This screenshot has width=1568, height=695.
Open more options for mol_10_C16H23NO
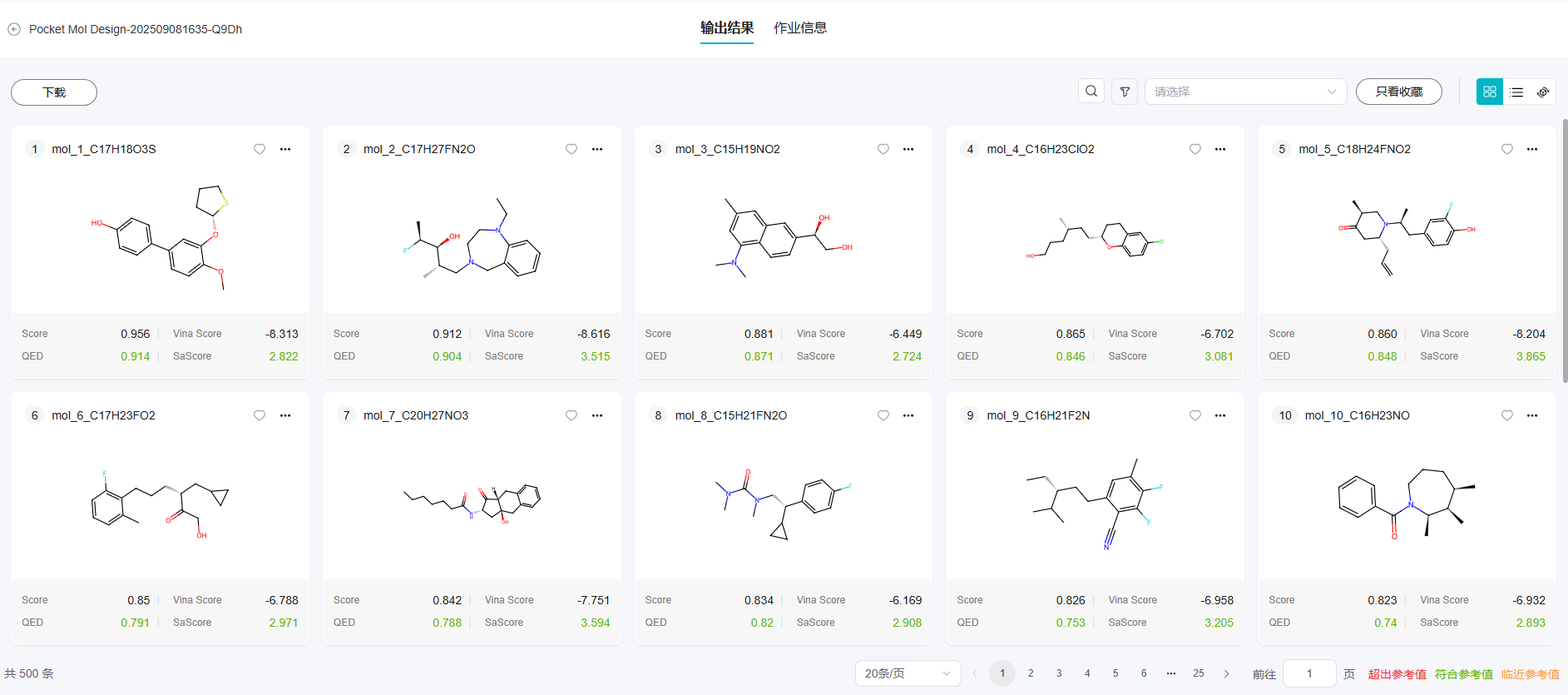(x=1532, y=415)
